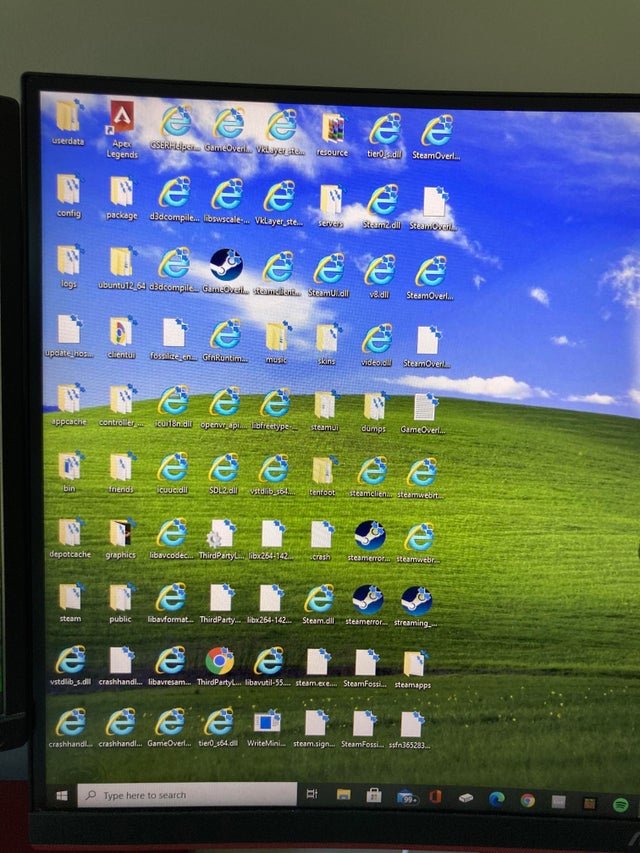
Task: Select the GfnRuntim file icon
Action: 225,335
